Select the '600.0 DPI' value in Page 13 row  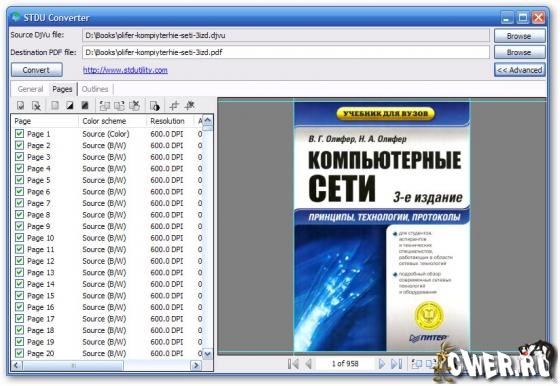point(167,272)
